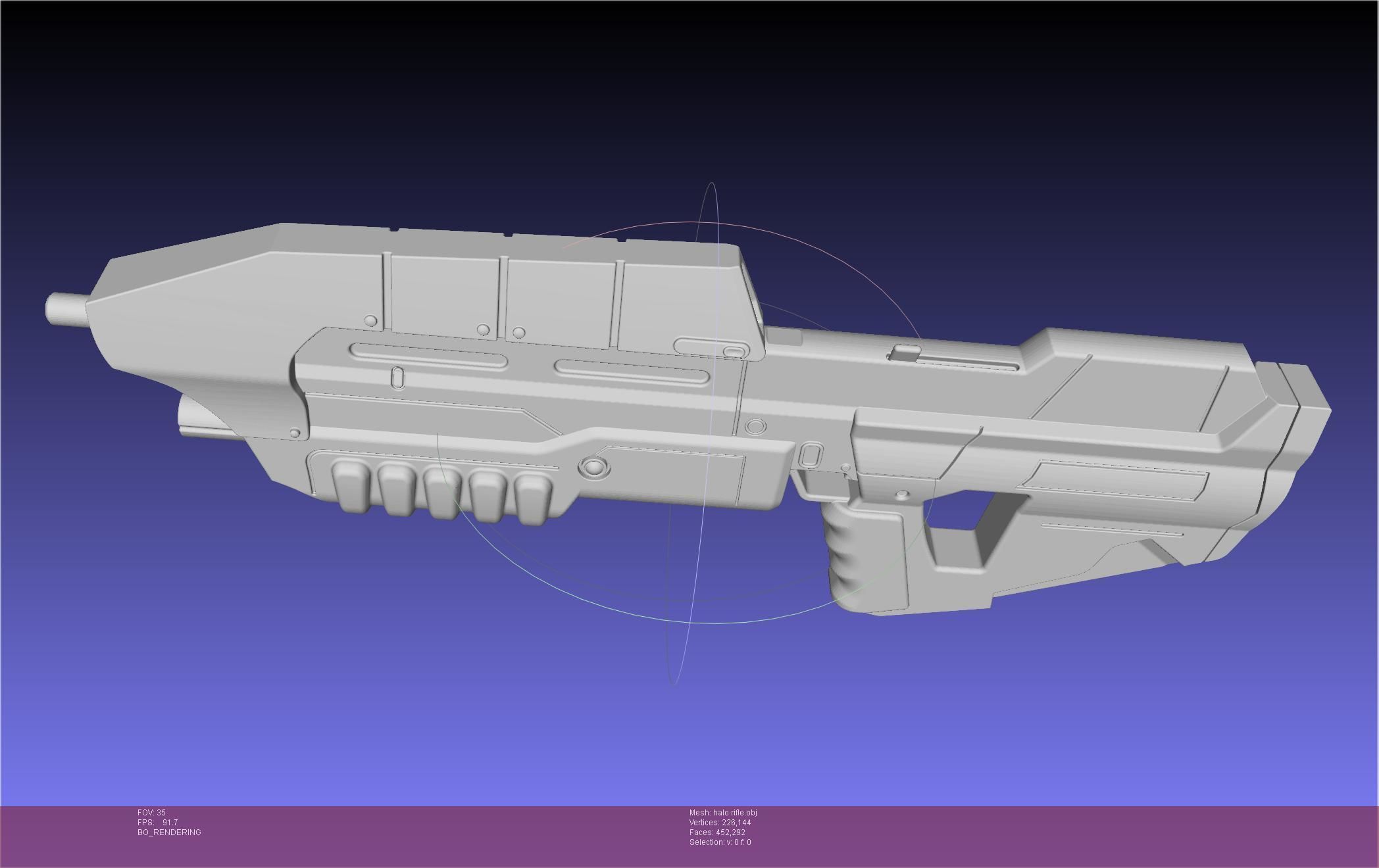Screen dimensions: 1379x868
Task: Click the 'BO_RENDERING' status label
Action: click(x=169, y=832)
